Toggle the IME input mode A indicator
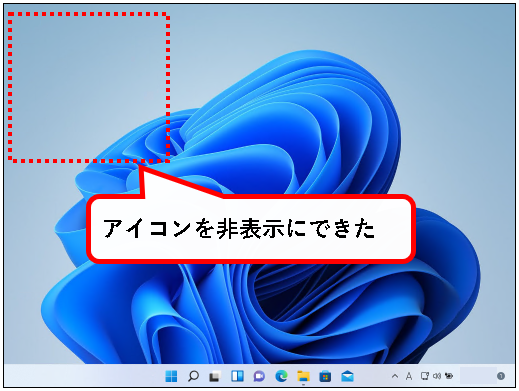The image size is (519, 391). tap(409, 376)
